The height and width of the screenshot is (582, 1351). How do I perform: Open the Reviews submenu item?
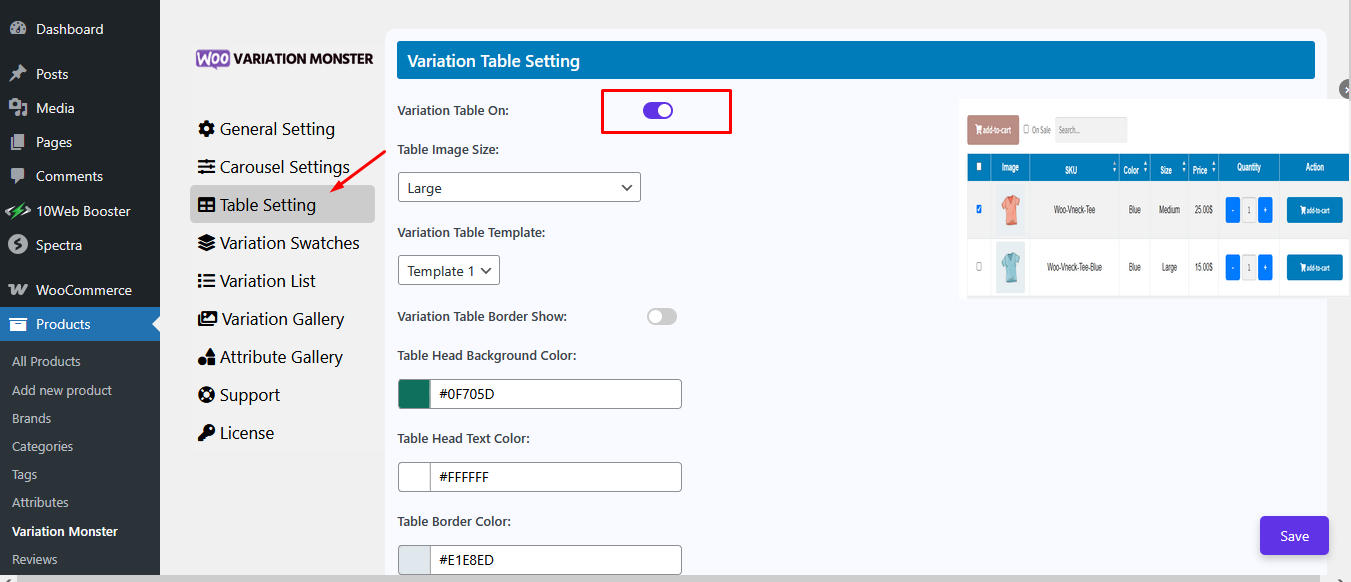[34, 559]
